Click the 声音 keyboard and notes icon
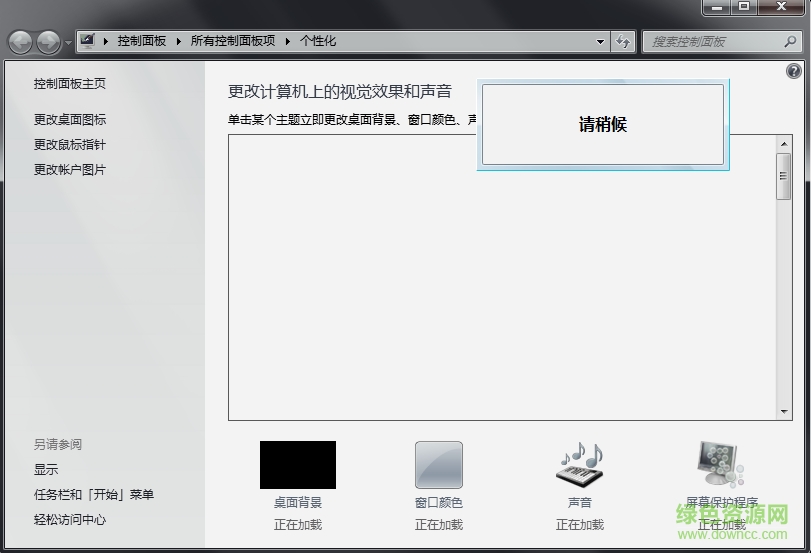The image size is (811, 553). [580, 465]
